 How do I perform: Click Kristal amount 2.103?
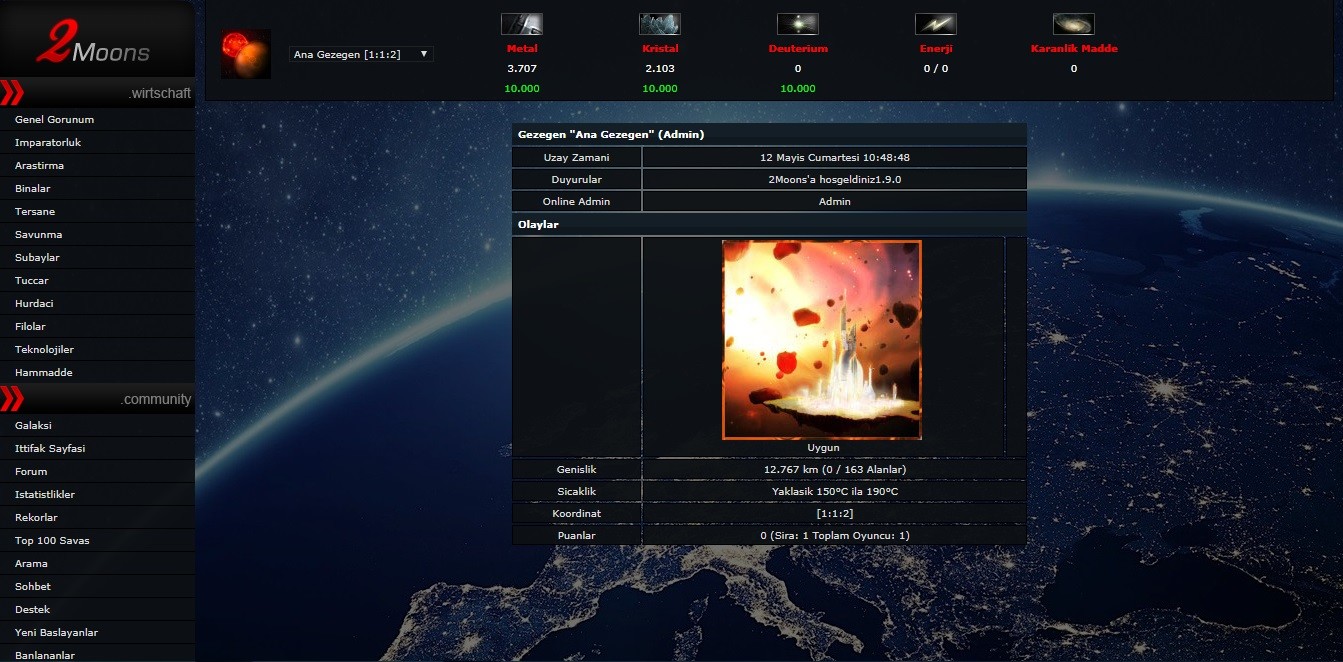[660, 69]
